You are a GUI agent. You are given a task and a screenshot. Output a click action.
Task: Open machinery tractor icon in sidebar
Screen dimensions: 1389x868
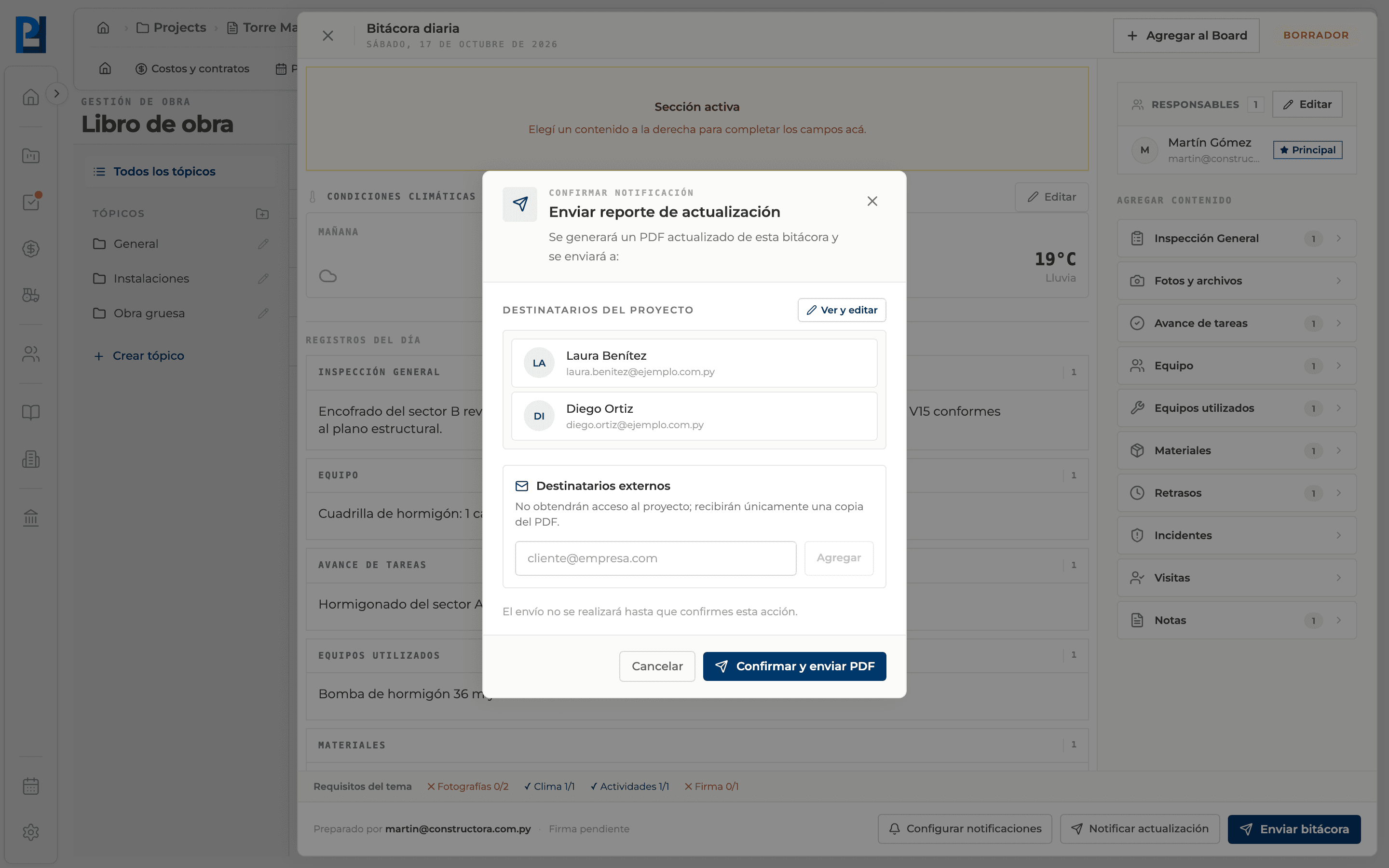click(31, 295)
